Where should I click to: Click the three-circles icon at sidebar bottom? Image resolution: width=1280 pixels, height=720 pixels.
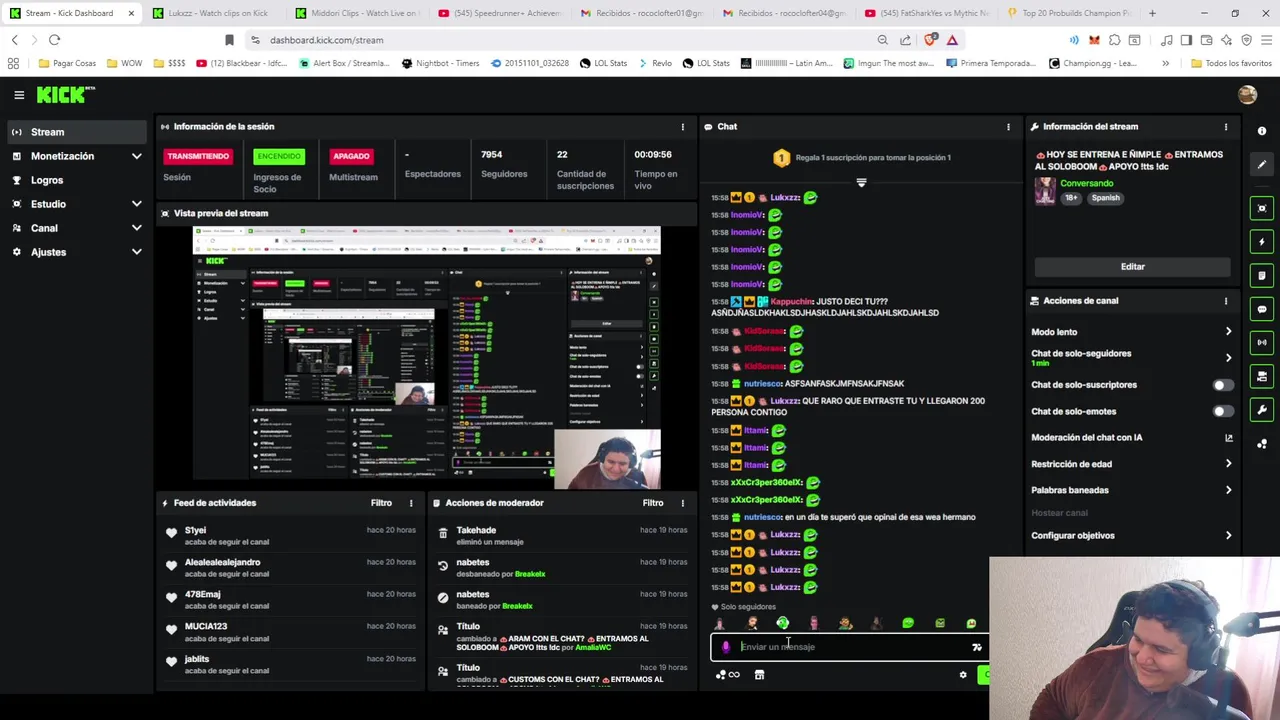click(x=1262, y=444)
